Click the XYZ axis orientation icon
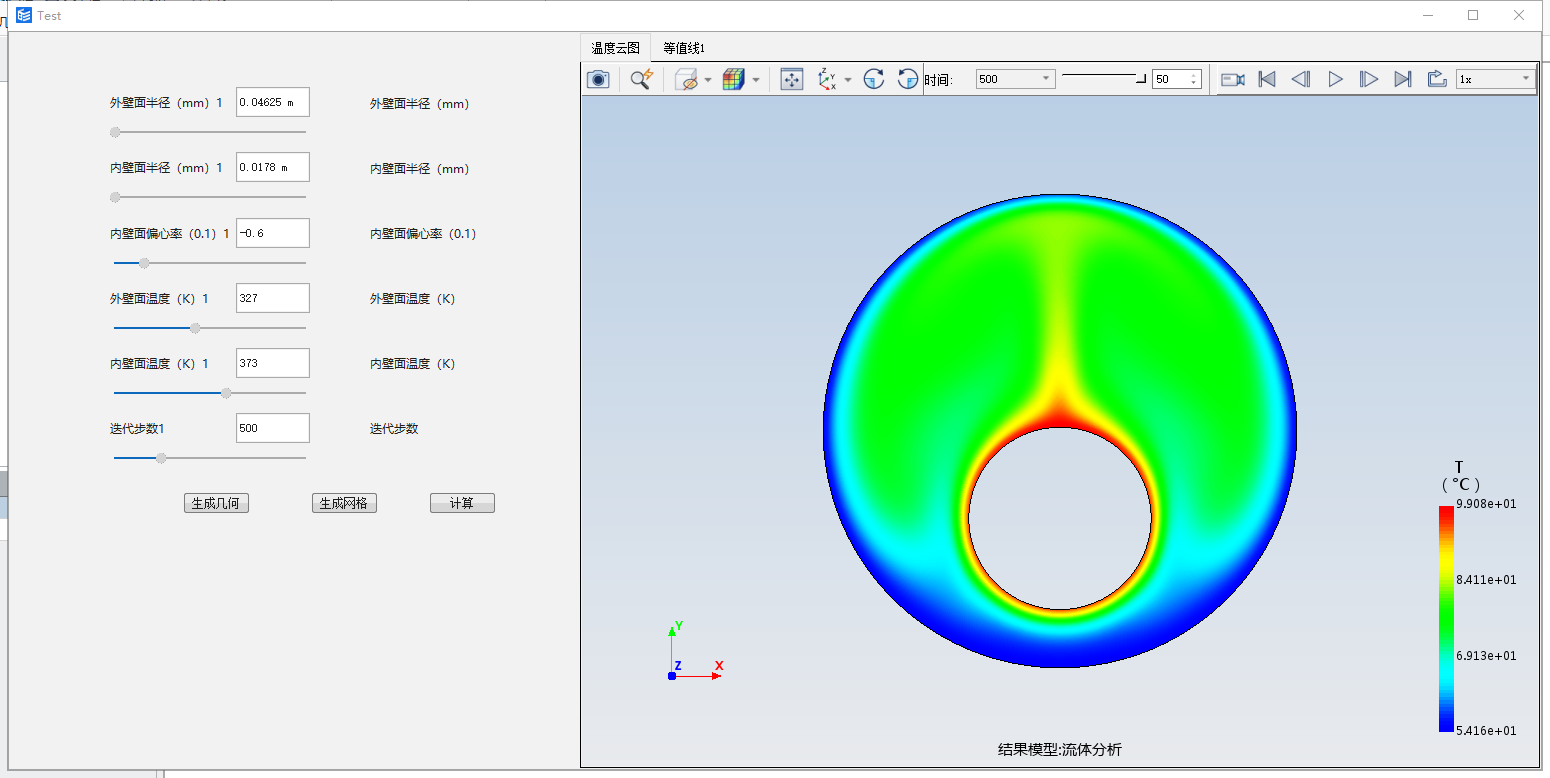This screenshot has width=1550, height=778. [828, 79]
